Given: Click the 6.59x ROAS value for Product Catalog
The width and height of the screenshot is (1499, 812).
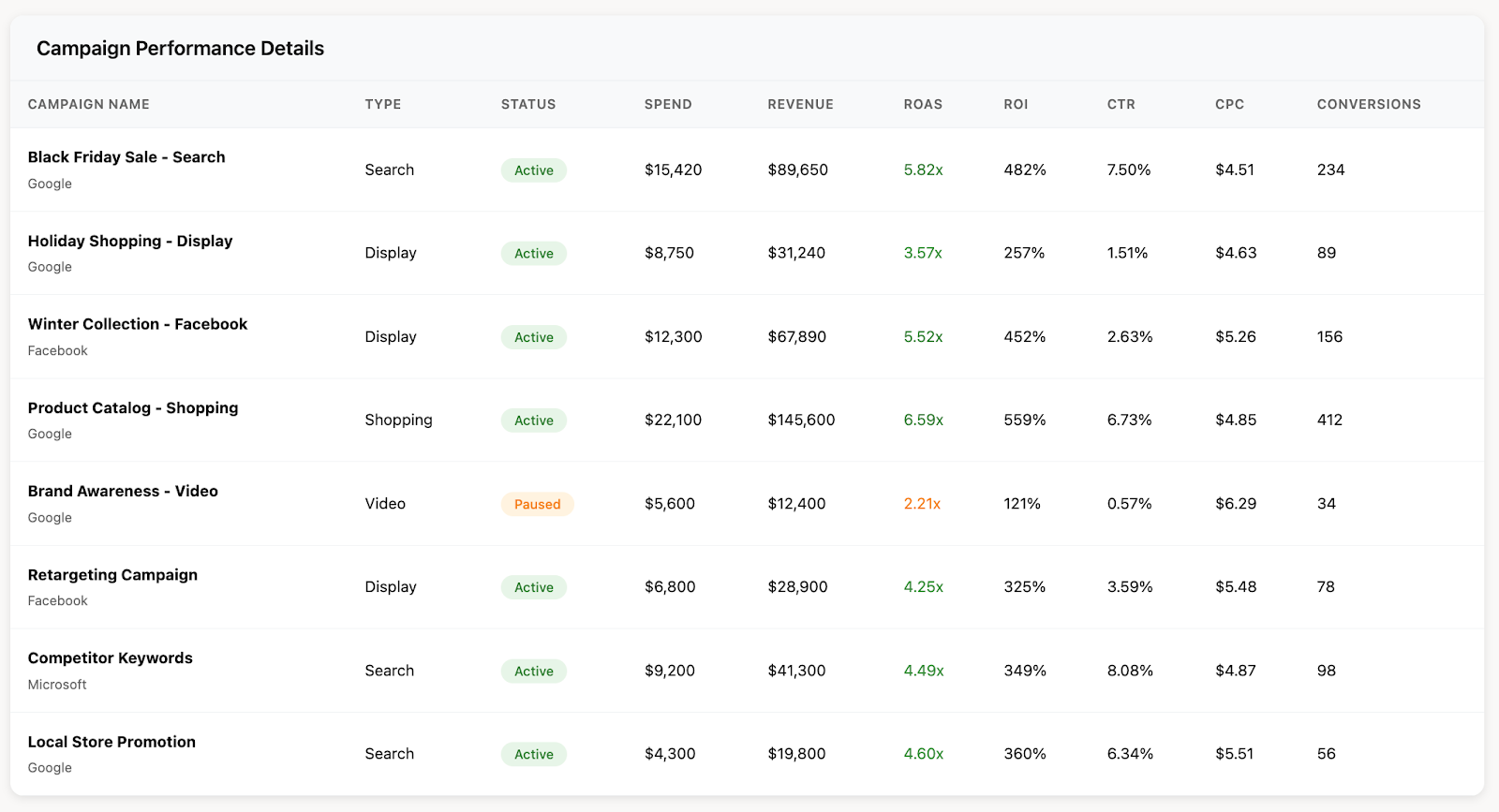Looking at the screenshot, I should point(922,421).
